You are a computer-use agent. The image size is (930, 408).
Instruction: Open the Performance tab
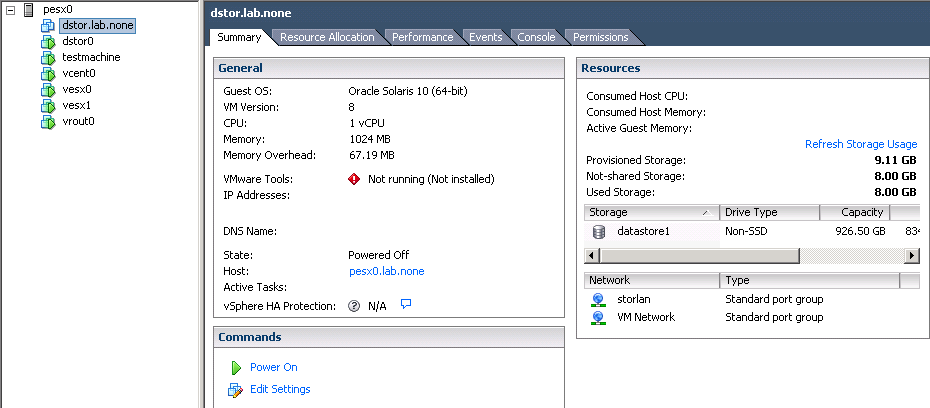pyautogui.click(x=422, y=37)
